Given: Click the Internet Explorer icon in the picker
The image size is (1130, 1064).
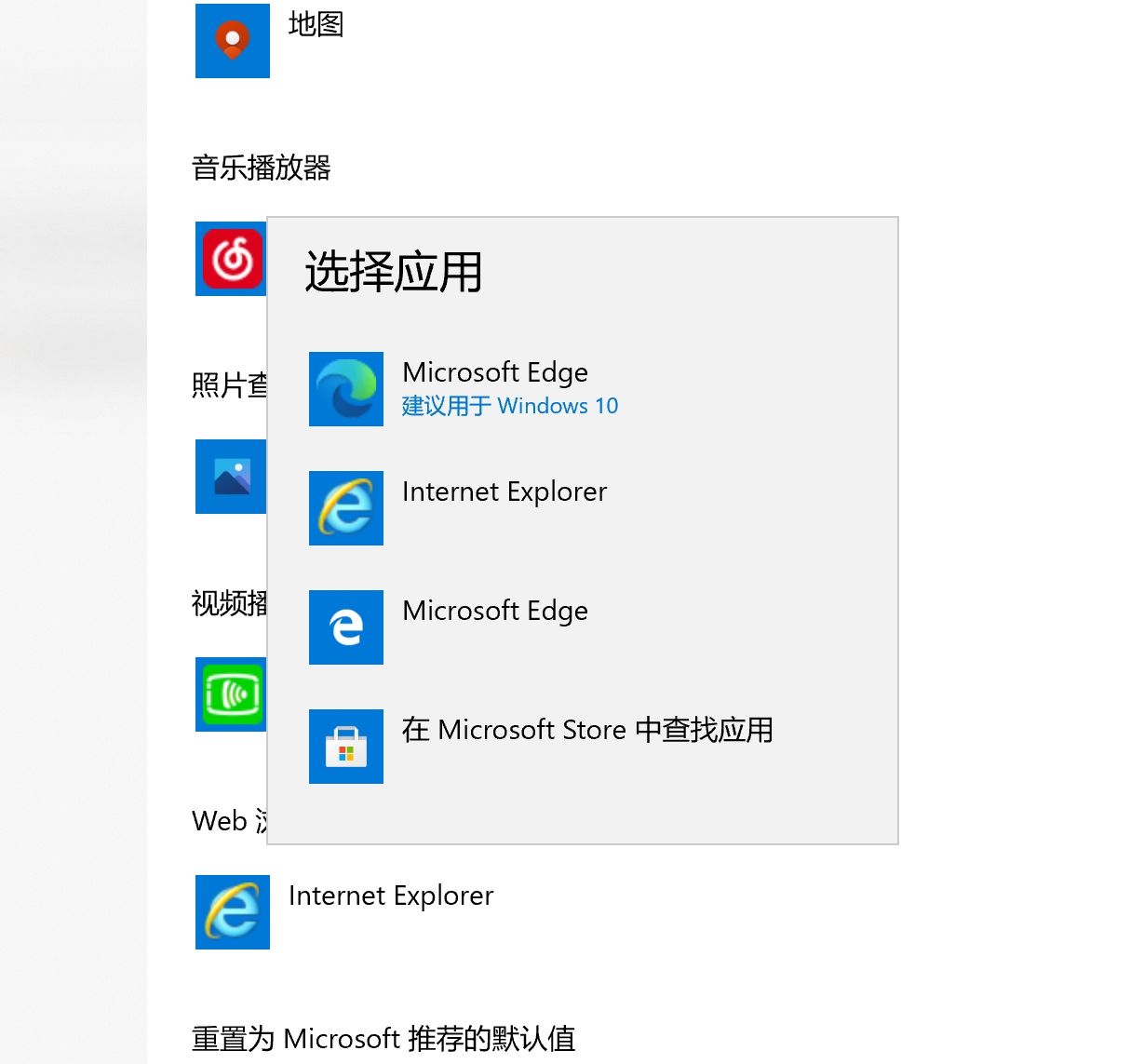Looking at the screenshot, I should pyautogui.click(x=345, y=508).
